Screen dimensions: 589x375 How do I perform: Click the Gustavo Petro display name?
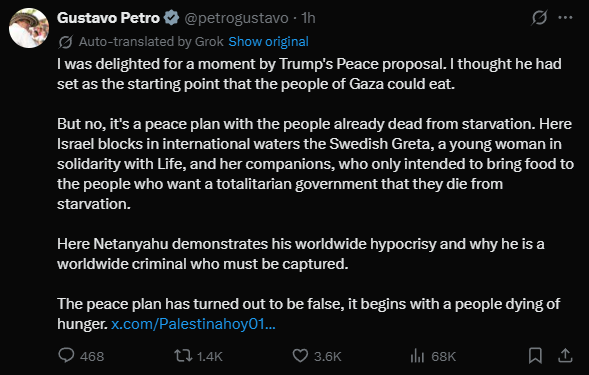(108, 18)
